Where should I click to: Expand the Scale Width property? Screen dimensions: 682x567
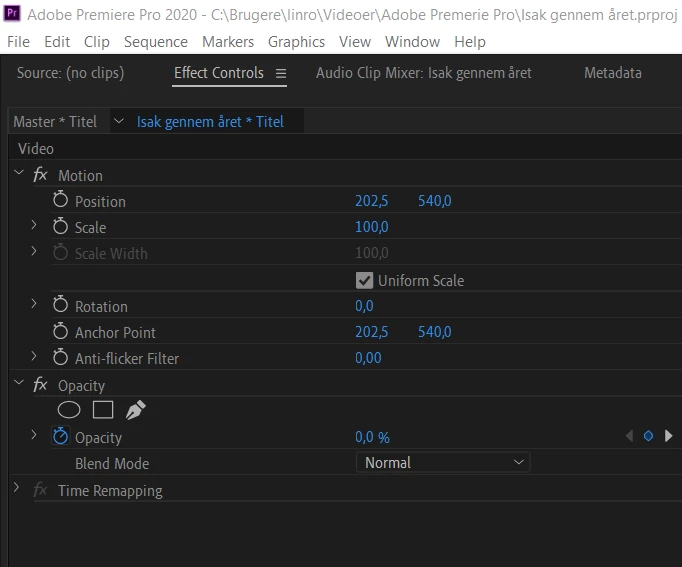[33, 251]
